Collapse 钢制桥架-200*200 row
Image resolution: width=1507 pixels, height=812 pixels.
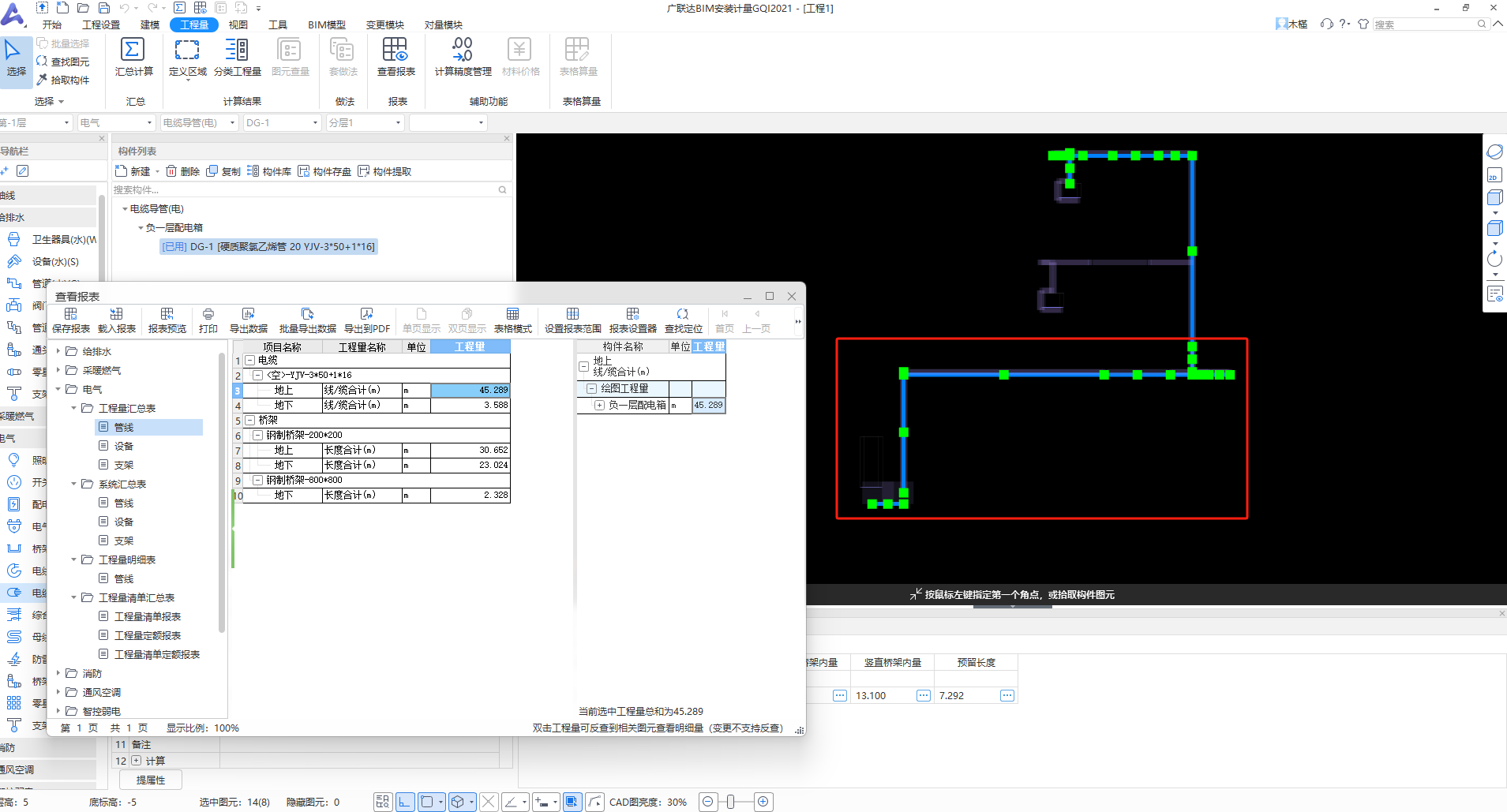(x=257, y=435)
